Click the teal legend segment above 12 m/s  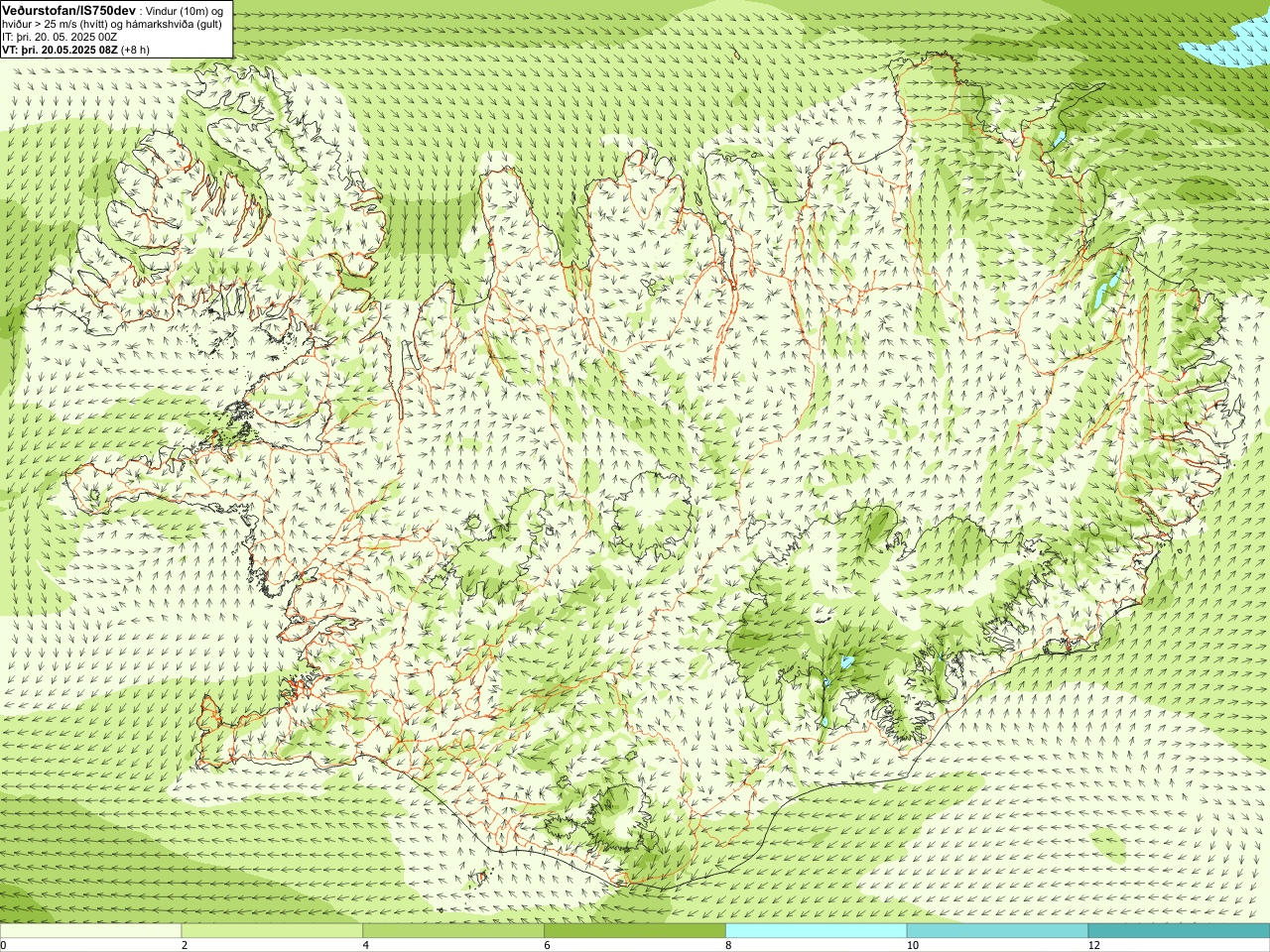1179,931
